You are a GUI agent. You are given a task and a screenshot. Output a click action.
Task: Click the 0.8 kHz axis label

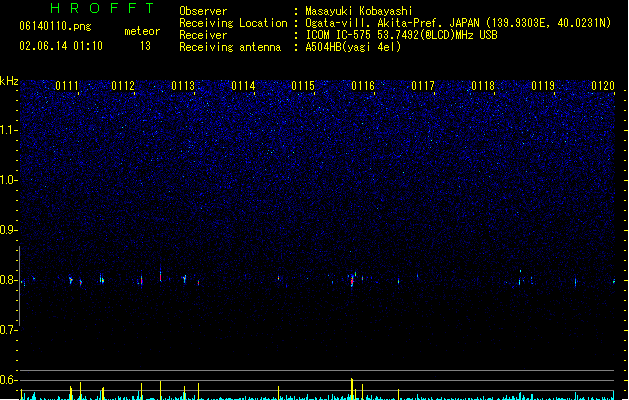[x=8, y=280]
